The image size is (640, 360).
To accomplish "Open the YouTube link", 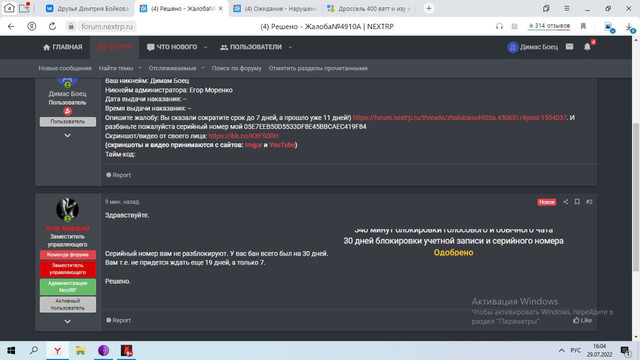I will (282, 145).
